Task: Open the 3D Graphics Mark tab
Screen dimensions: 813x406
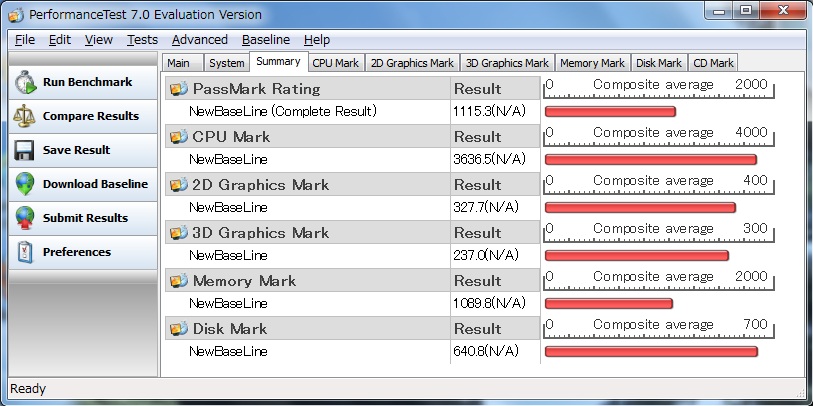Action: tap(507, 63)
